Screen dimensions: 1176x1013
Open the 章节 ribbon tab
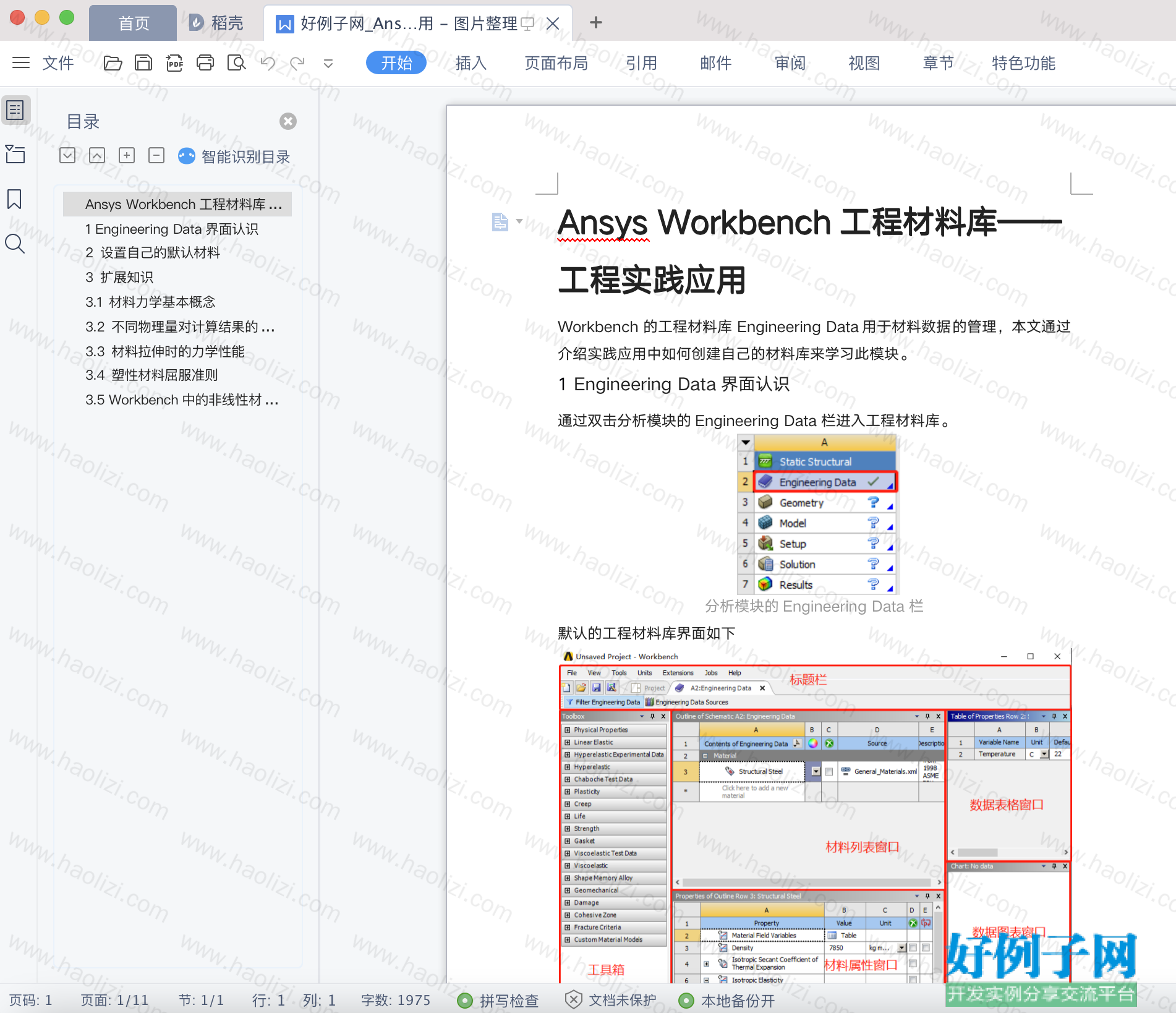point(939,62)
